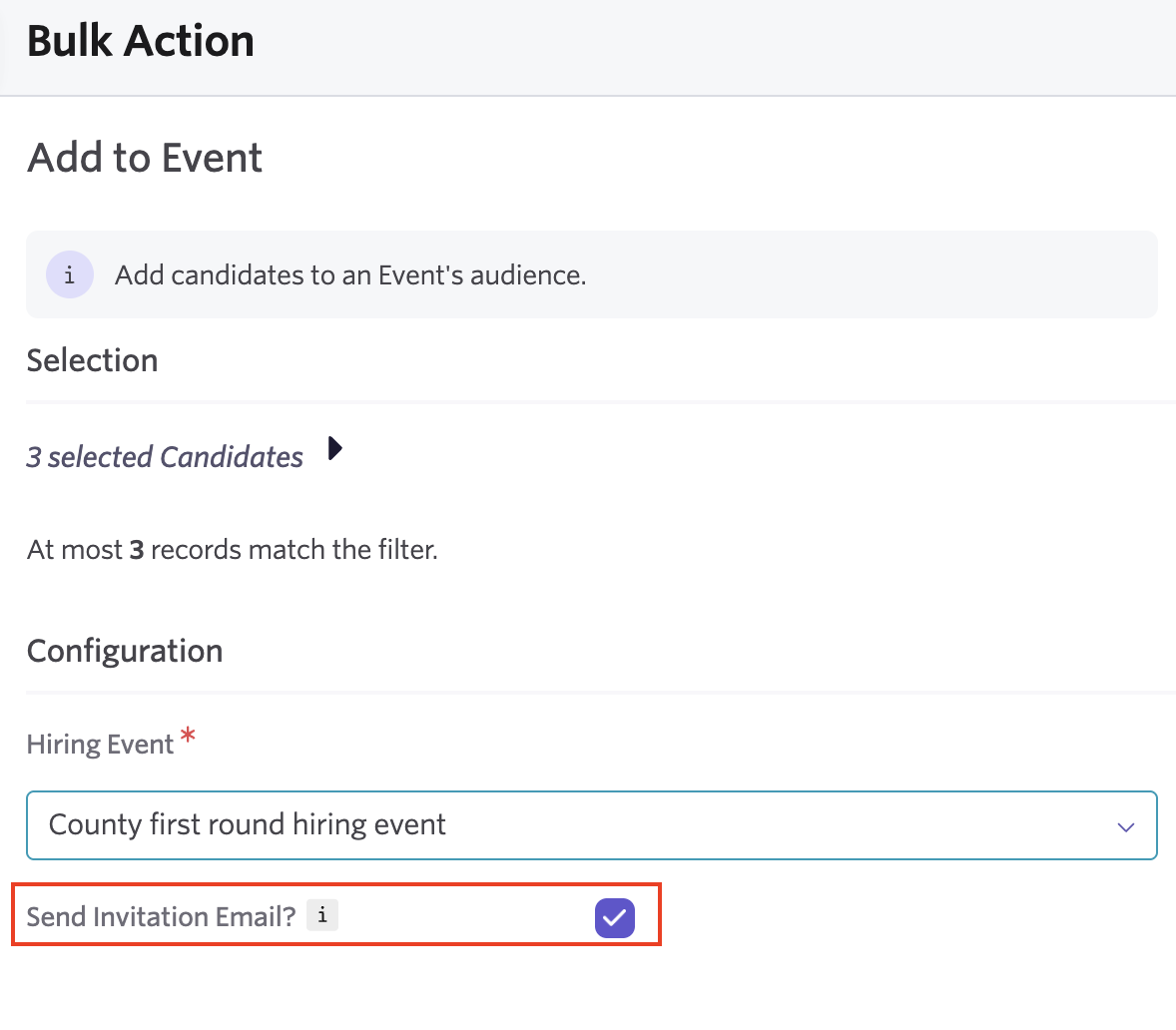Expand the 3 selected Candidates triangle

click(335, 449)
